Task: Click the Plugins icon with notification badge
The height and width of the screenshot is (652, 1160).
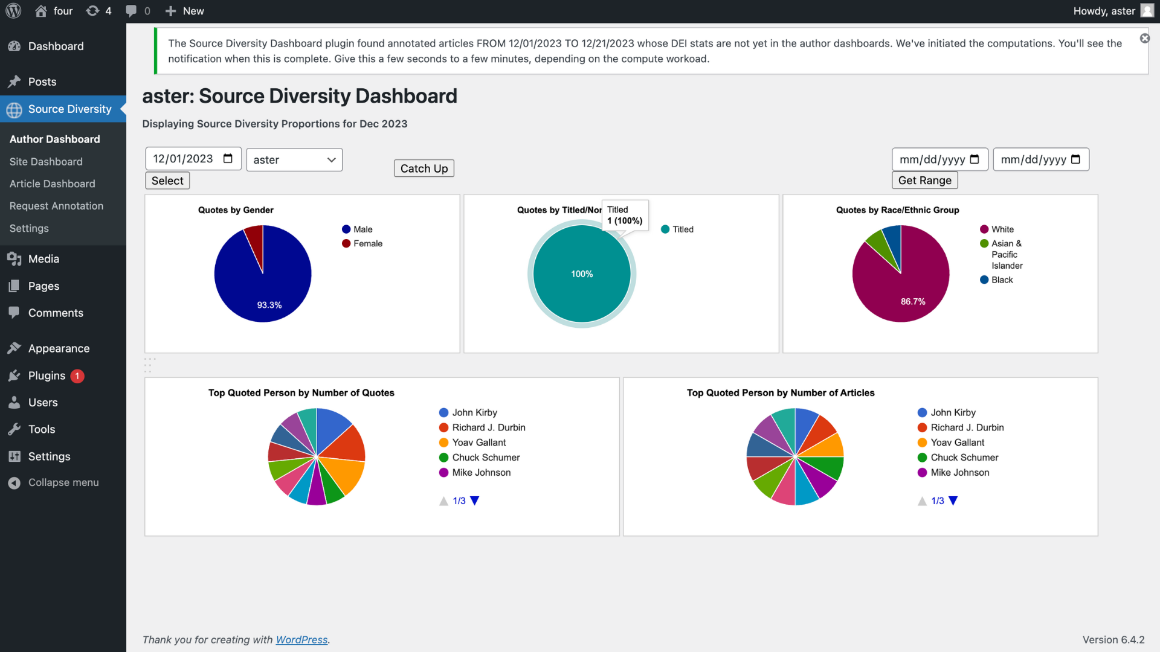Action: click(x=14, y=375)
